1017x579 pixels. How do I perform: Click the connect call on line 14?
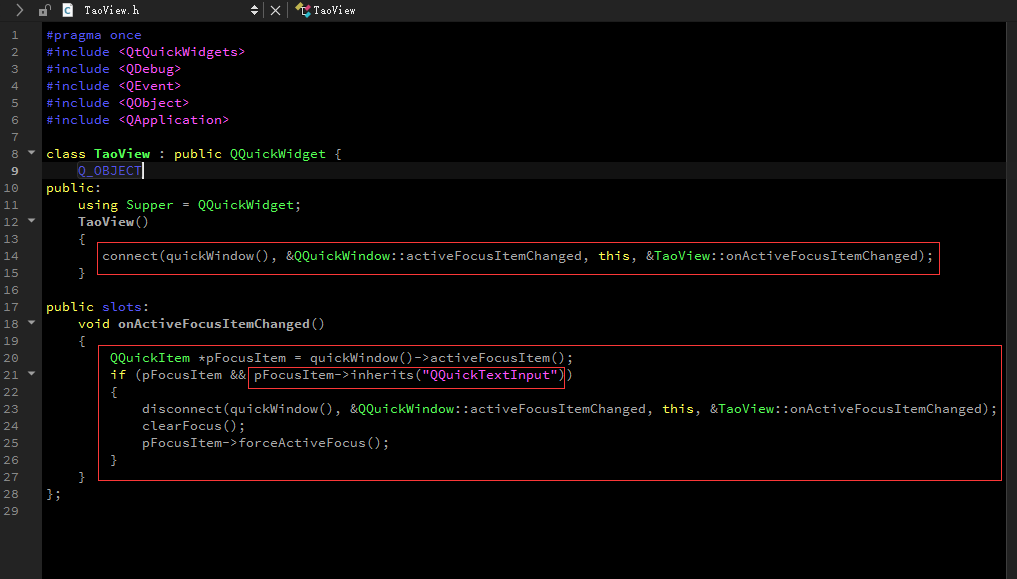[x=130, y=256]
